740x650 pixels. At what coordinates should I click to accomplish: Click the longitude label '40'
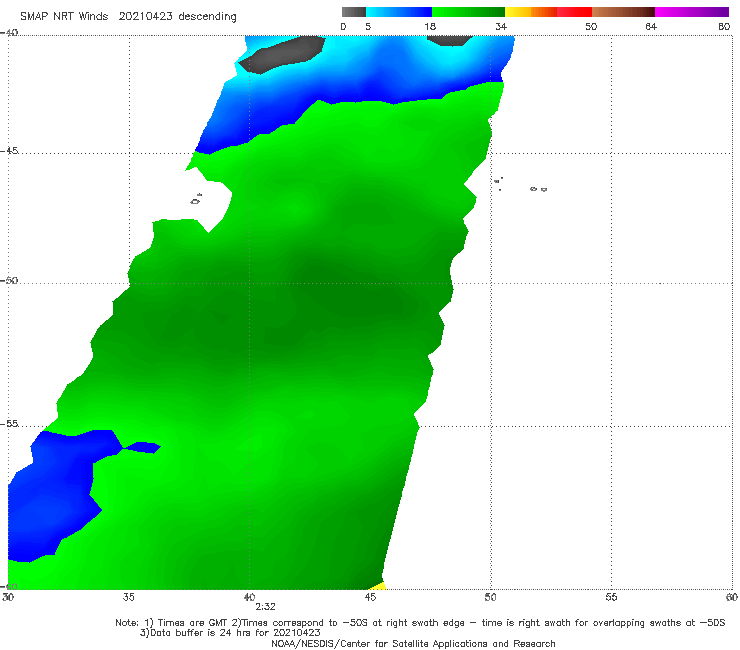(249, 597)
